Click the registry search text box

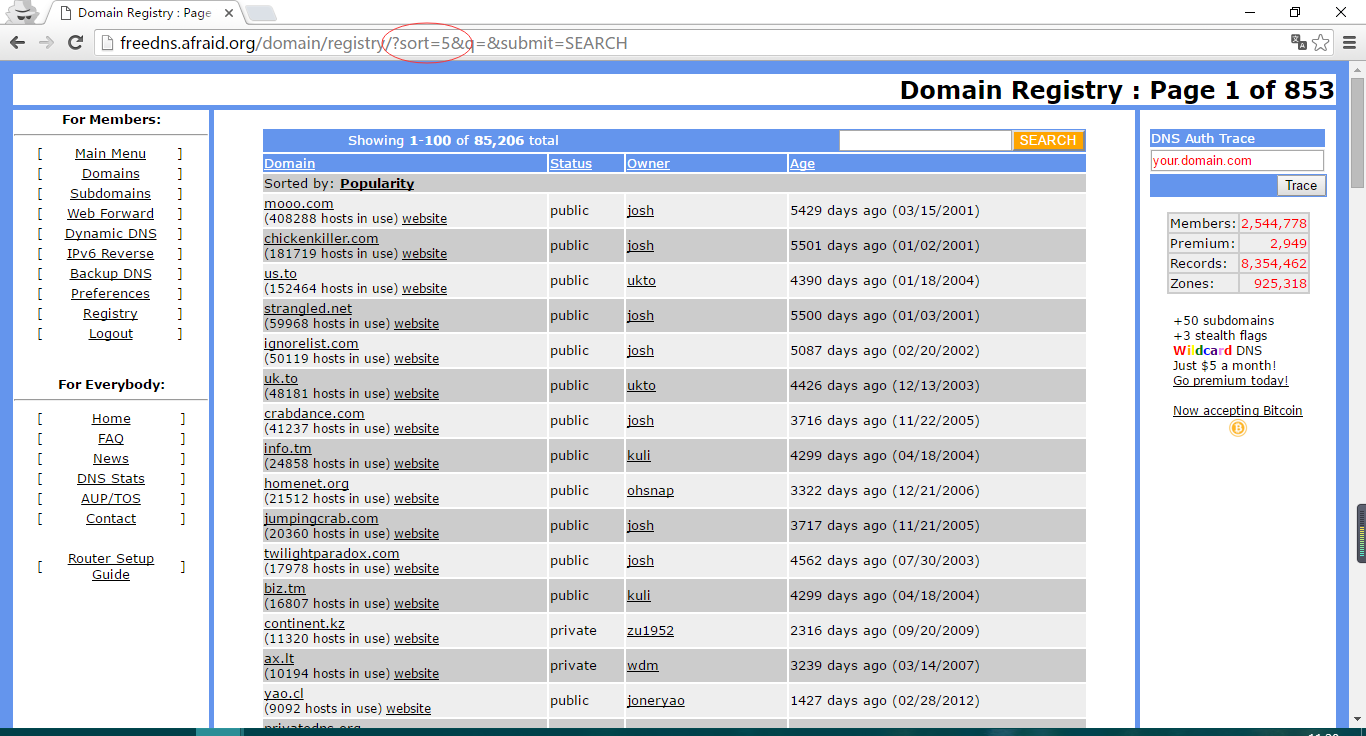pyautogui.click(x=925, y=140)
